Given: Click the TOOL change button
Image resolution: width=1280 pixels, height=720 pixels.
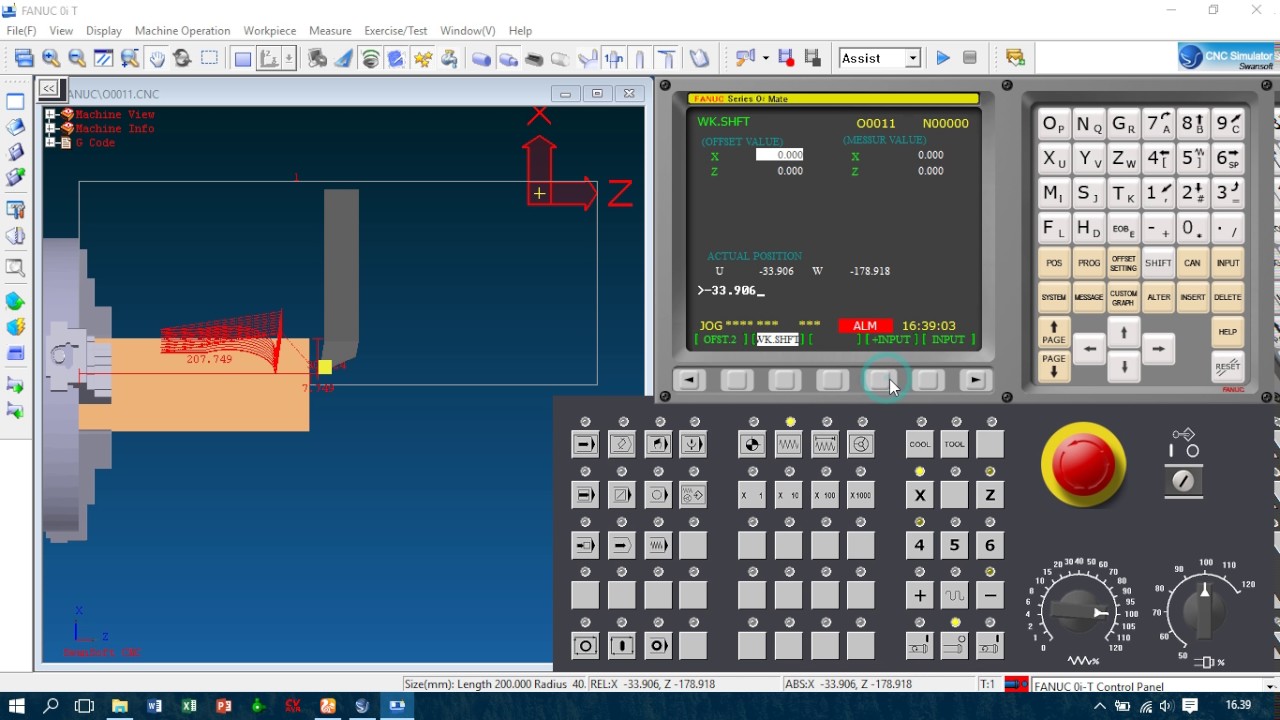Looking at the screenshot, I should 954,444.
